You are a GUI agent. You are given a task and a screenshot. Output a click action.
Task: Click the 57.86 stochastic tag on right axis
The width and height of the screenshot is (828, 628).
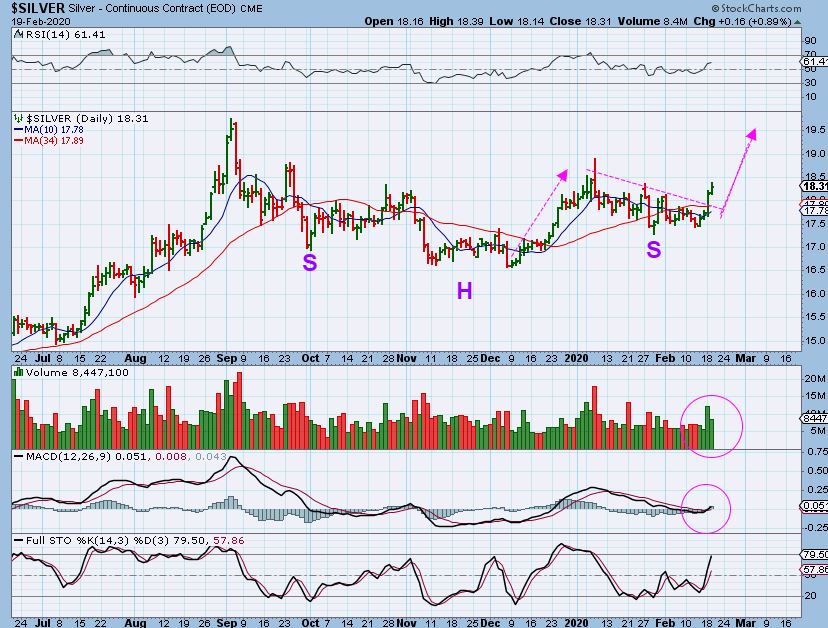click(x=815, y=570)
